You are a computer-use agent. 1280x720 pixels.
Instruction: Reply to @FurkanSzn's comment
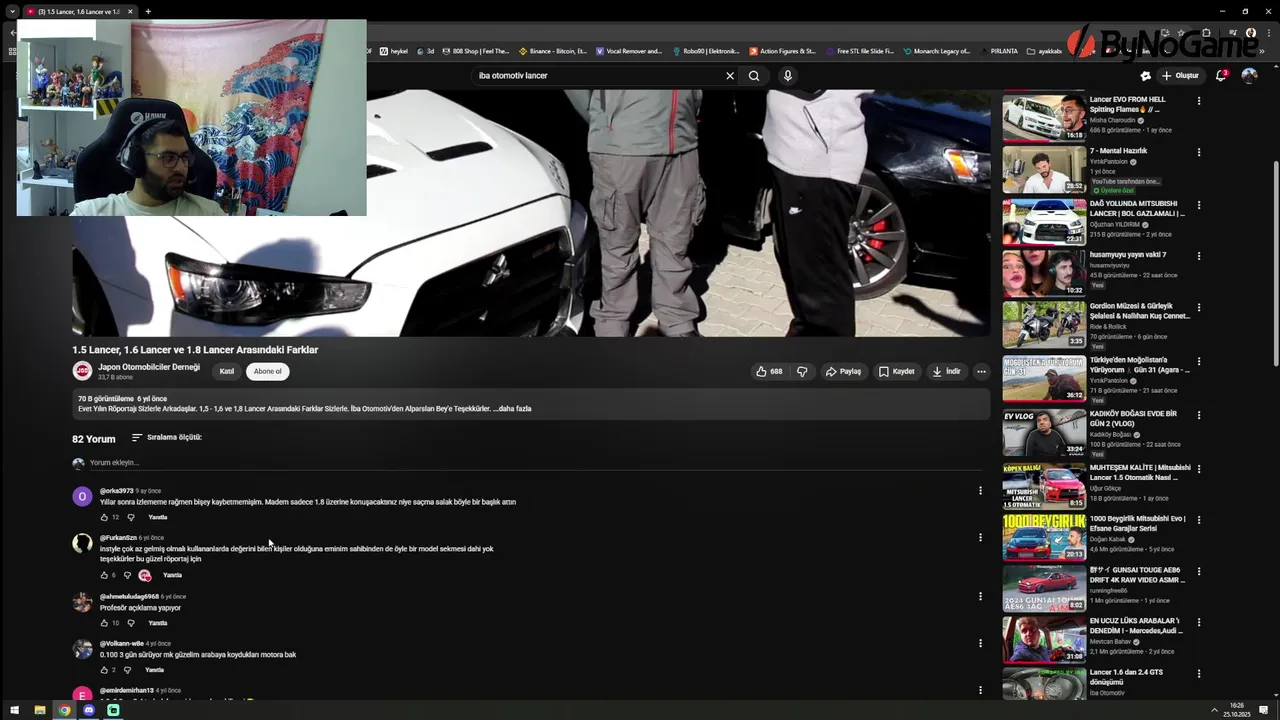tap(172, 575)
